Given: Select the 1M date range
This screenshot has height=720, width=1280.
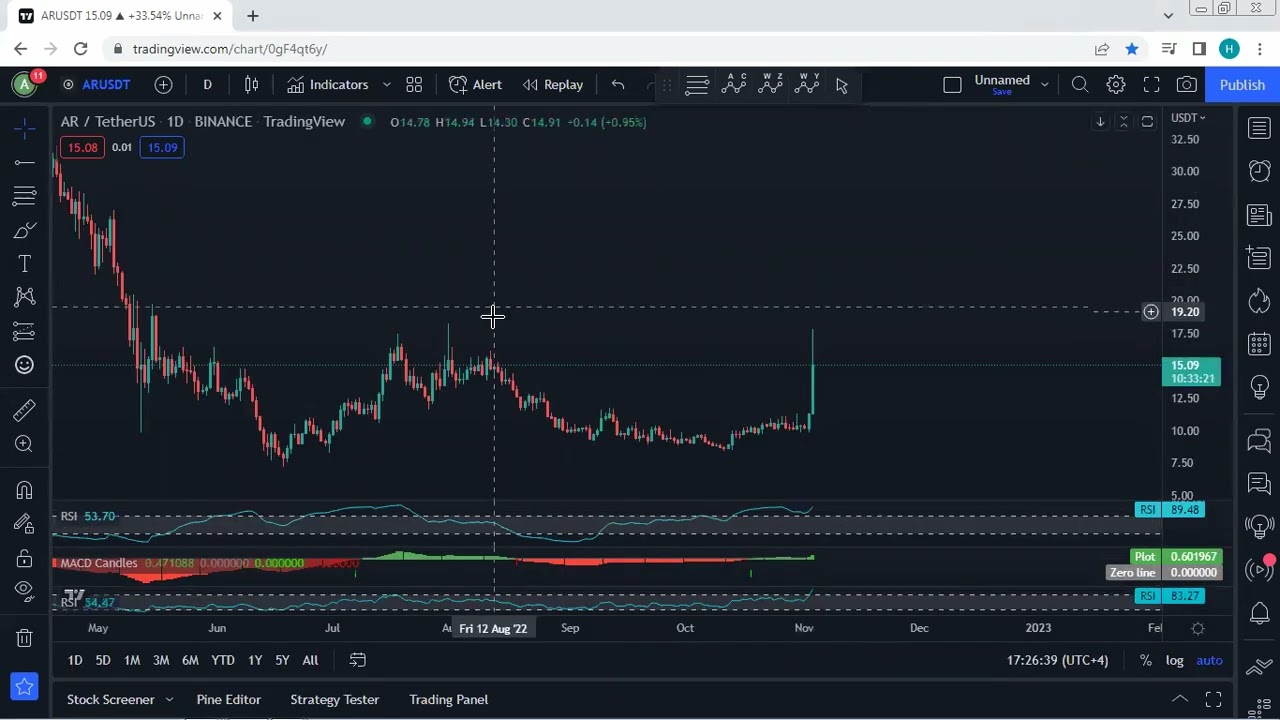Looking at the screenshot, I should (x=132, y=660).
